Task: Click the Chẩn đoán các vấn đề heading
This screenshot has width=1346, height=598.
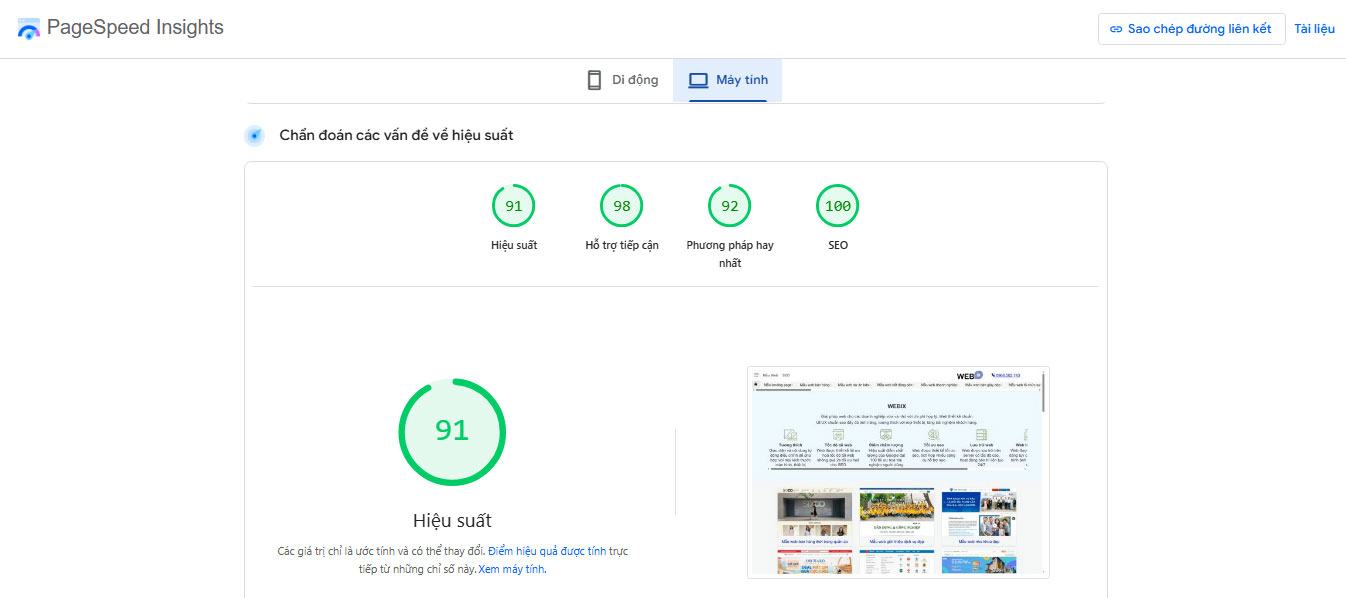Action: coord(396,134)
